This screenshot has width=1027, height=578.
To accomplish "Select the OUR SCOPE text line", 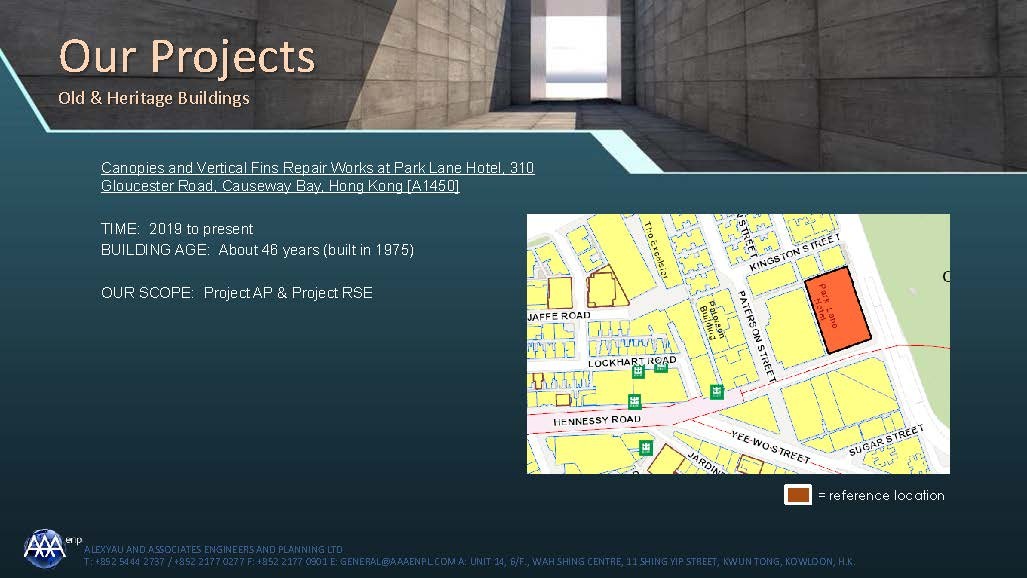I will click(x=236, y=293).
